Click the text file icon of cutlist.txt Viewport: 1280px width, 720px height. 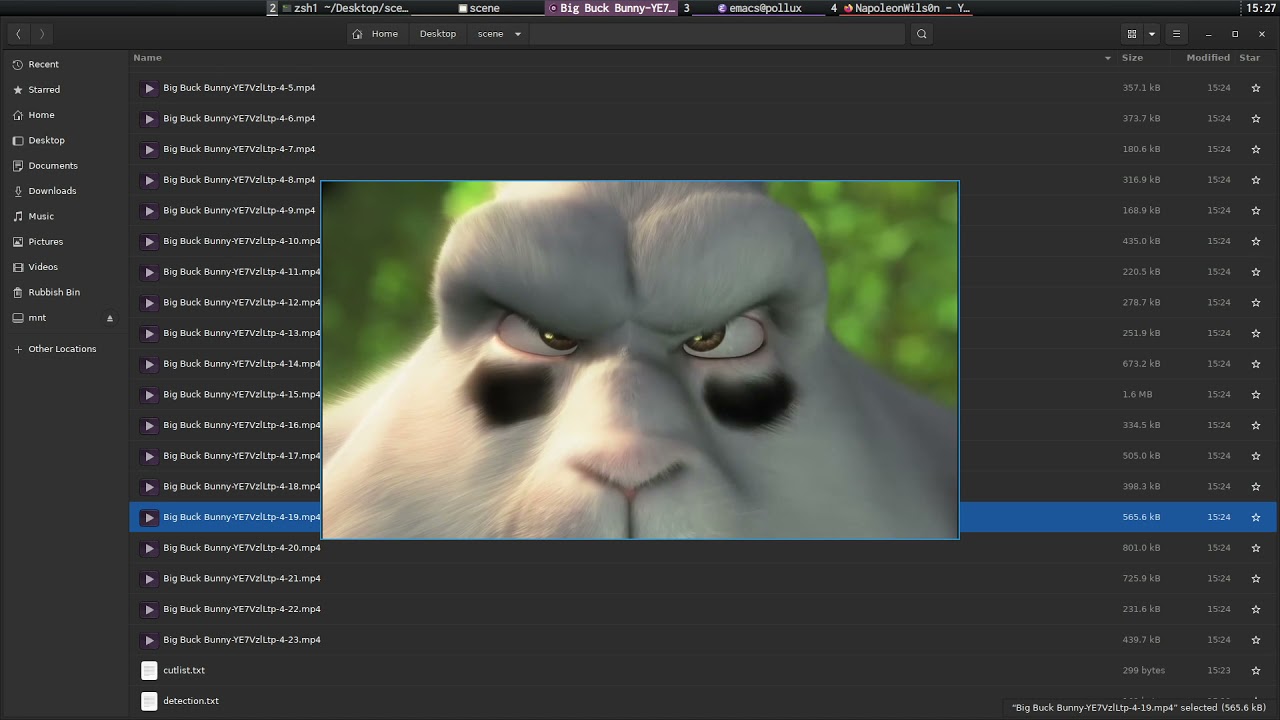click(149, 671)
